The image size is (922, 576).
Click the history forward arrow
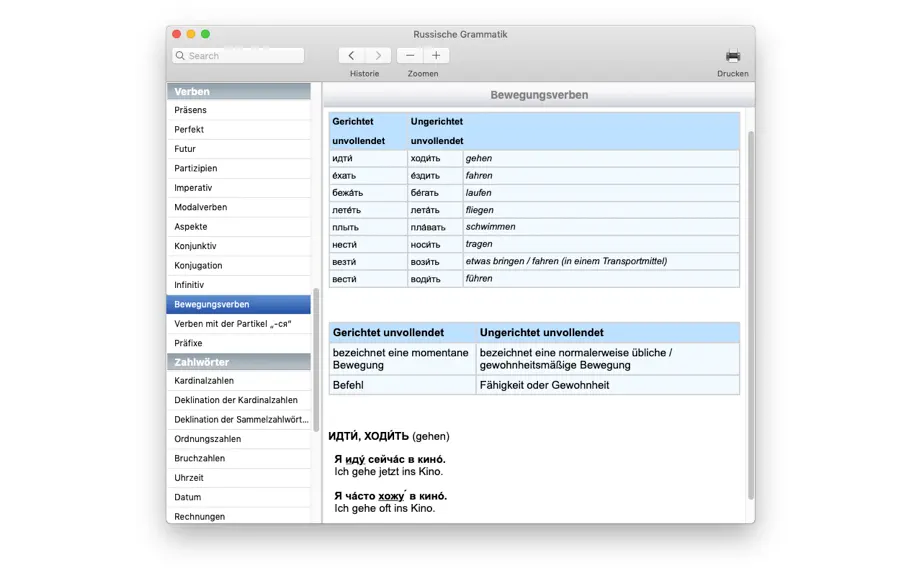tap(378, 55)
